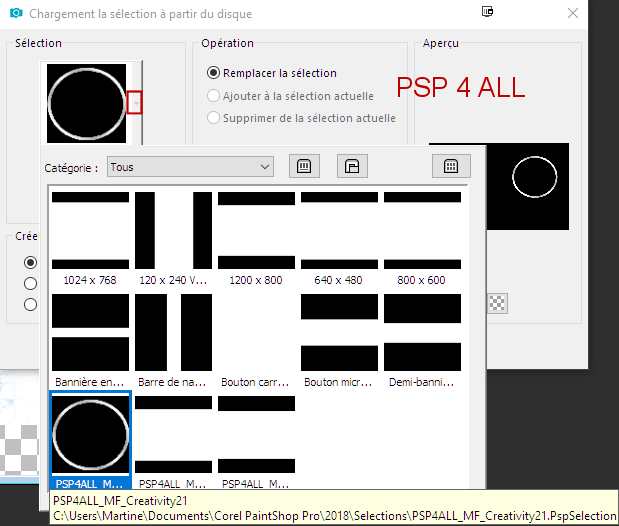
Task: Open the Catégorie dropdown showing Tous
Action: point(190,167)
